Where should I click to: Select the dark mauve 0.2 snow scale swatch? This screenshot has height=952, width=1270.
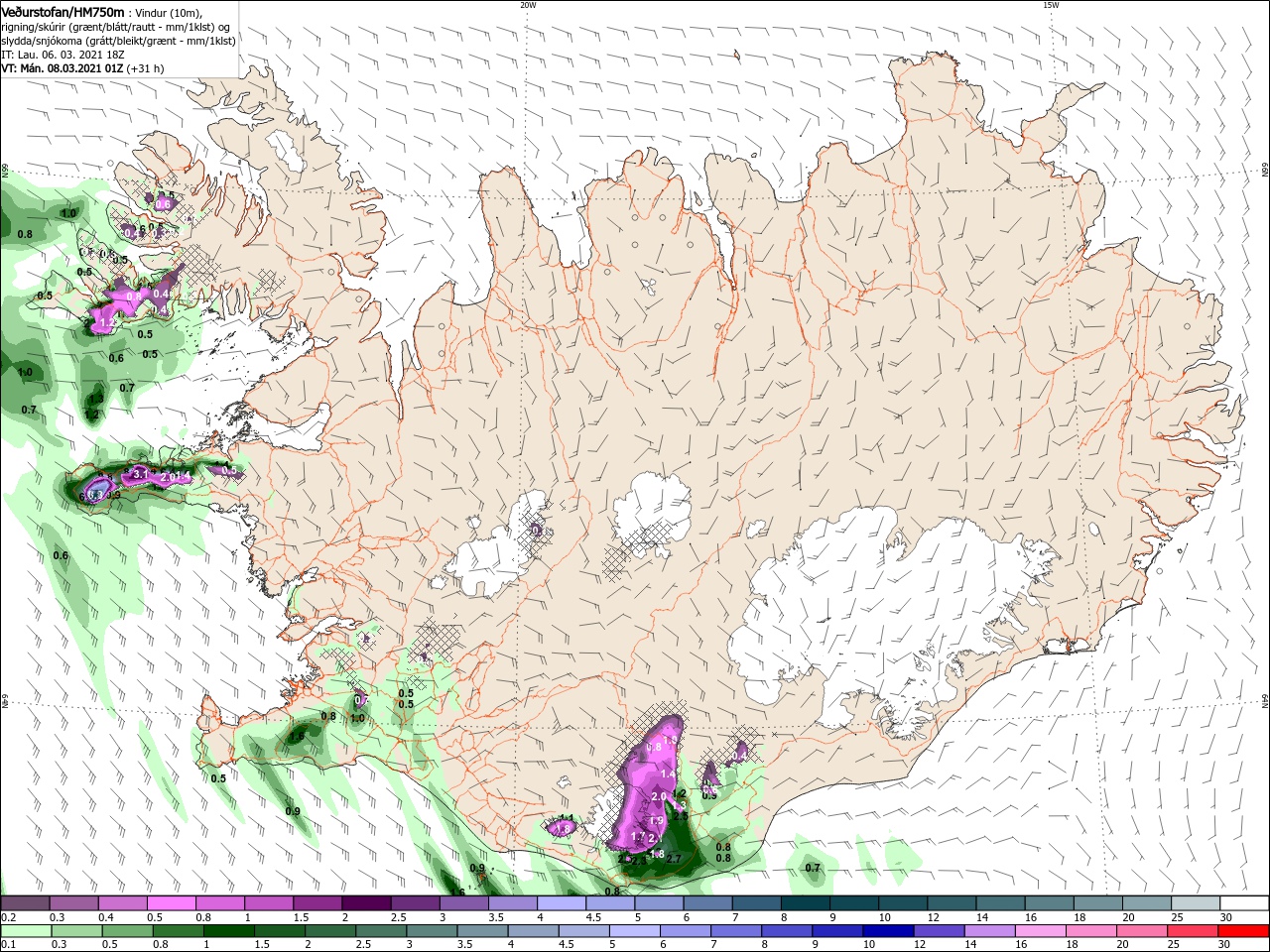tap(26, 903)
